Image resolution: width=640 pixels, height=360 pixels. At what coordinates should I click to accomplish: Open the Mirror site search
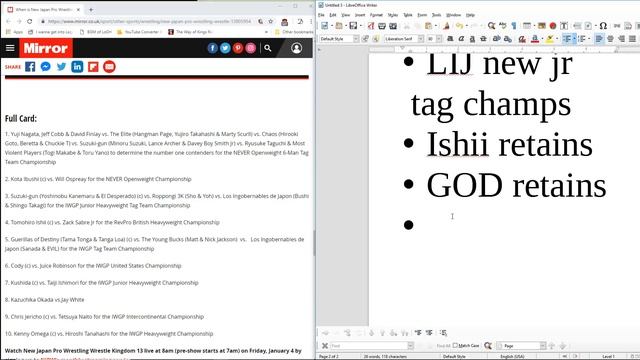[268, 48]
